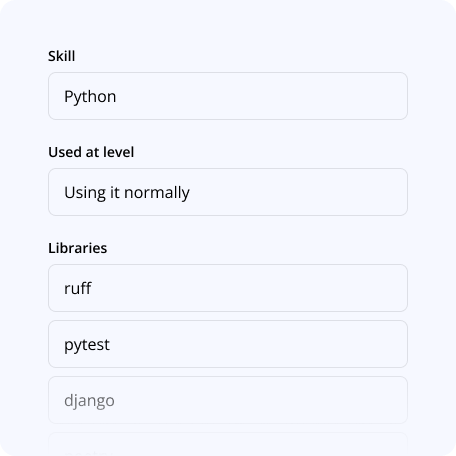The height and width of the screenshot is (456, 456).
Task: Select the Using it normally value
Action: point(127,193)
